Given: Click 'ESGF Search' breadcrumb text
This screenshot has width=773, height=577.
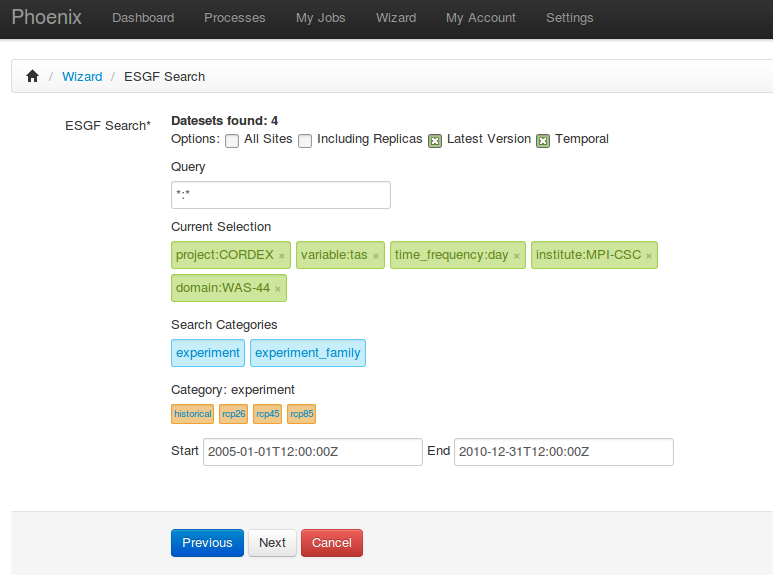Looking at the screenshot, I should [x=164, y=76].
